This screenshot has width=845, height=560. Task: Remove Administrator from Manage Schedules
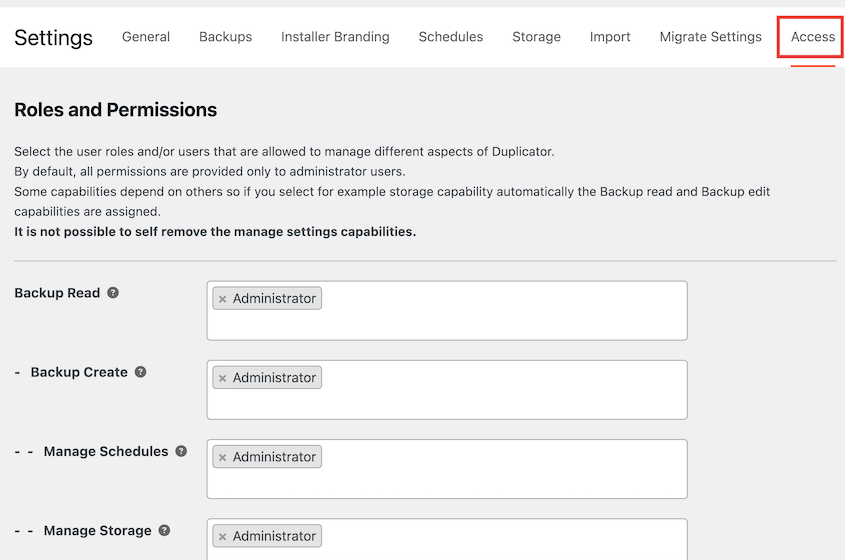pyautogui.click(x=223, y=458)
